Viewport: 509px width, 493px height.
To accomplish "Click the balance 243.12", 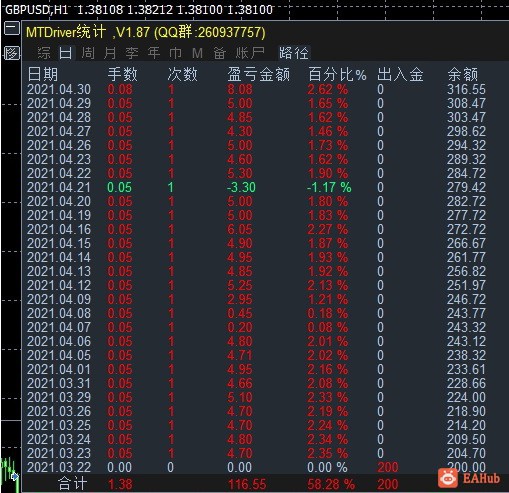I will click(466, 342).
